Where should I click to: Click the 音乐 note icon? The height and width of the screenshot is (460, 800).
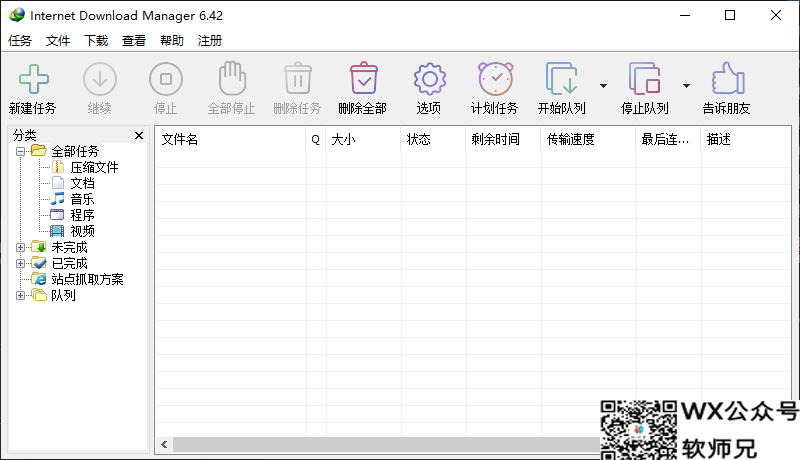coord(58,198)
